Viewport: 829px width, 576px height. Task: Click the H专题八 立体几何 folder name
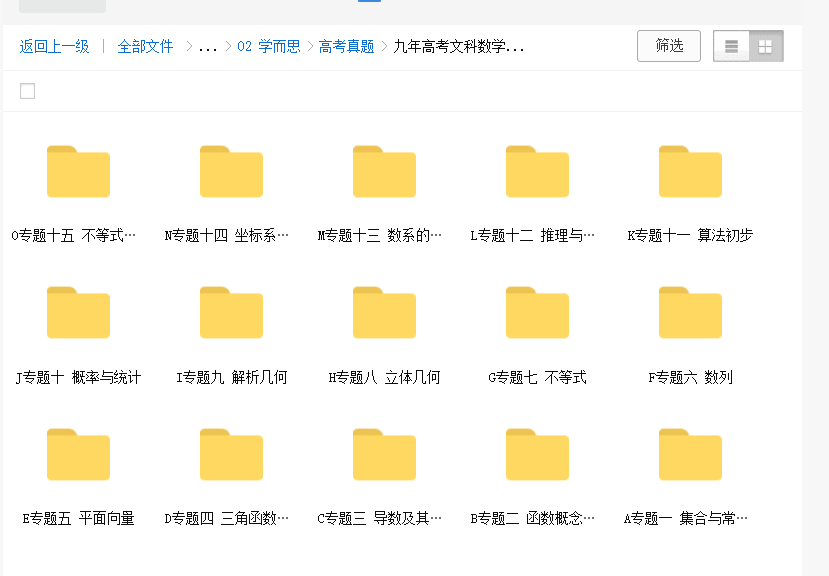tap(384, 378)
